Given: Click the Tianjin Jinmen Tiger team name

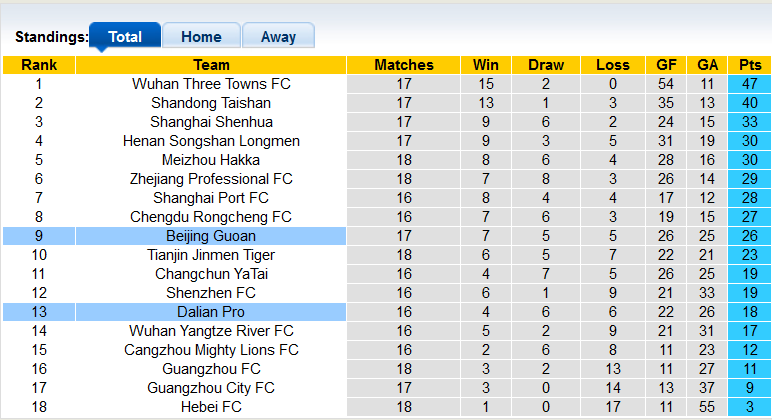Looking at the screenshot, I should point(211,255).
